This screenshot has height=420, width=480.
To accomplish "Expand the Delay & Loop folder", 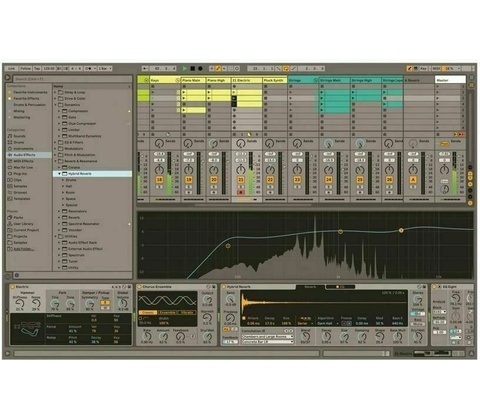I will pyautogui.click(x=55, y=92).
